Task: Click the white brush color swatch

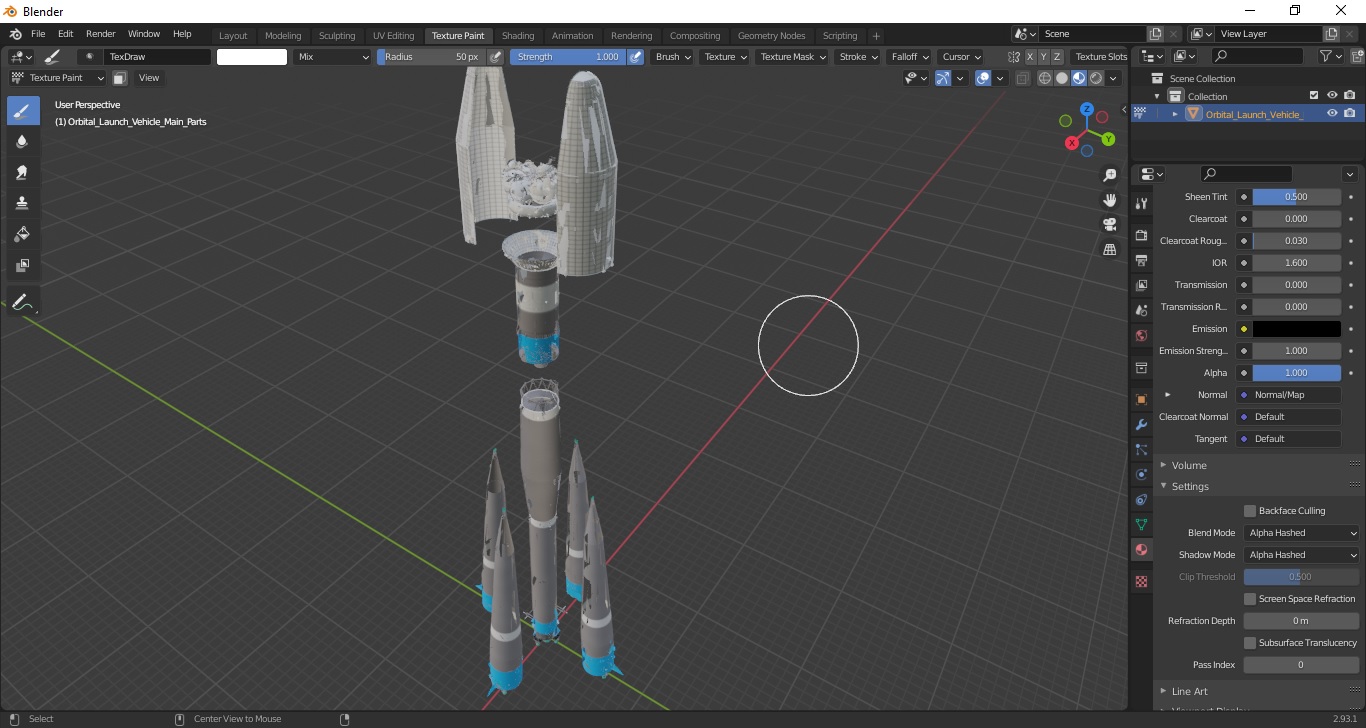Action: 252,57
